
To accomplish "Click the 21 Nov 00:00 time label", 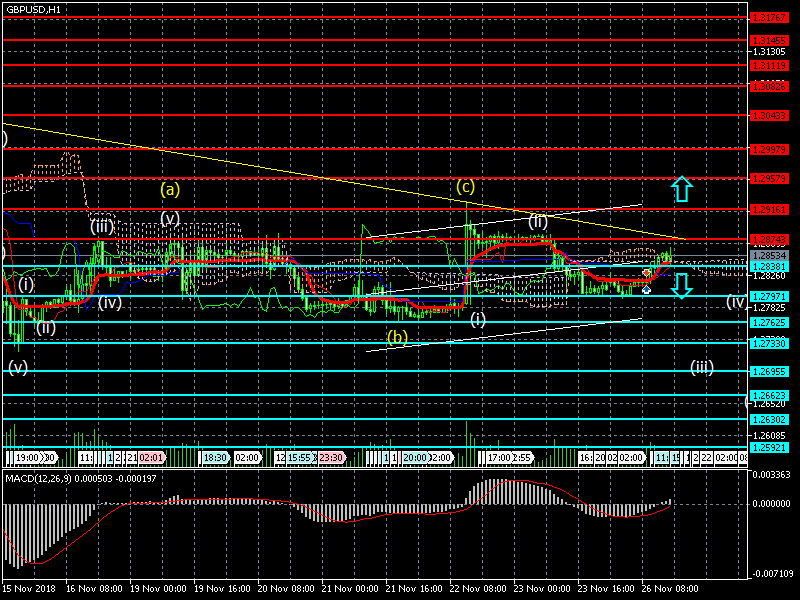I will click(x=350, y=588).
